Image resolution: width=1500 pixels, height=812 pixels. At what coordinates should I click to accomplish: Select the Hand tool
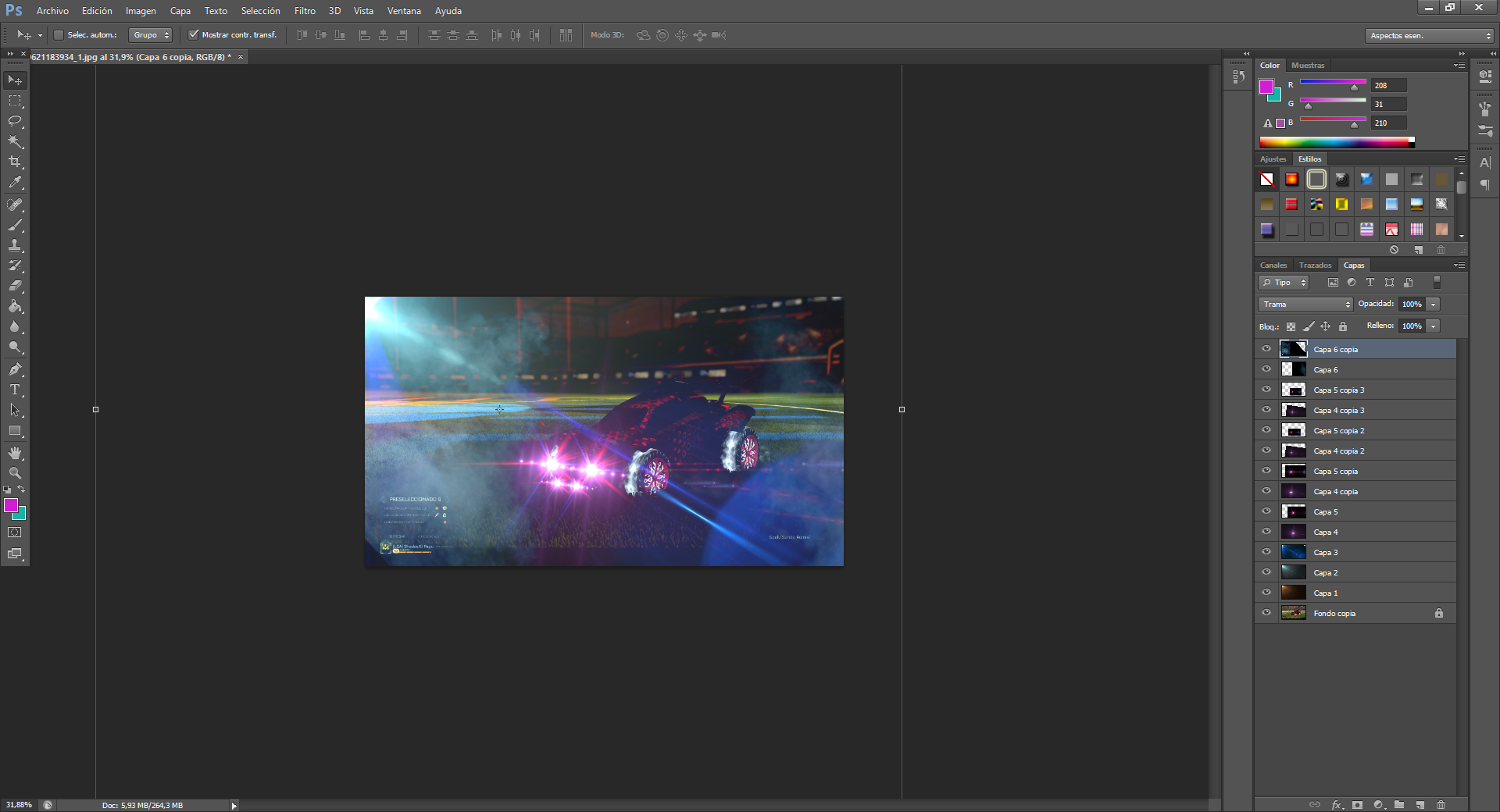click(15, 453)
